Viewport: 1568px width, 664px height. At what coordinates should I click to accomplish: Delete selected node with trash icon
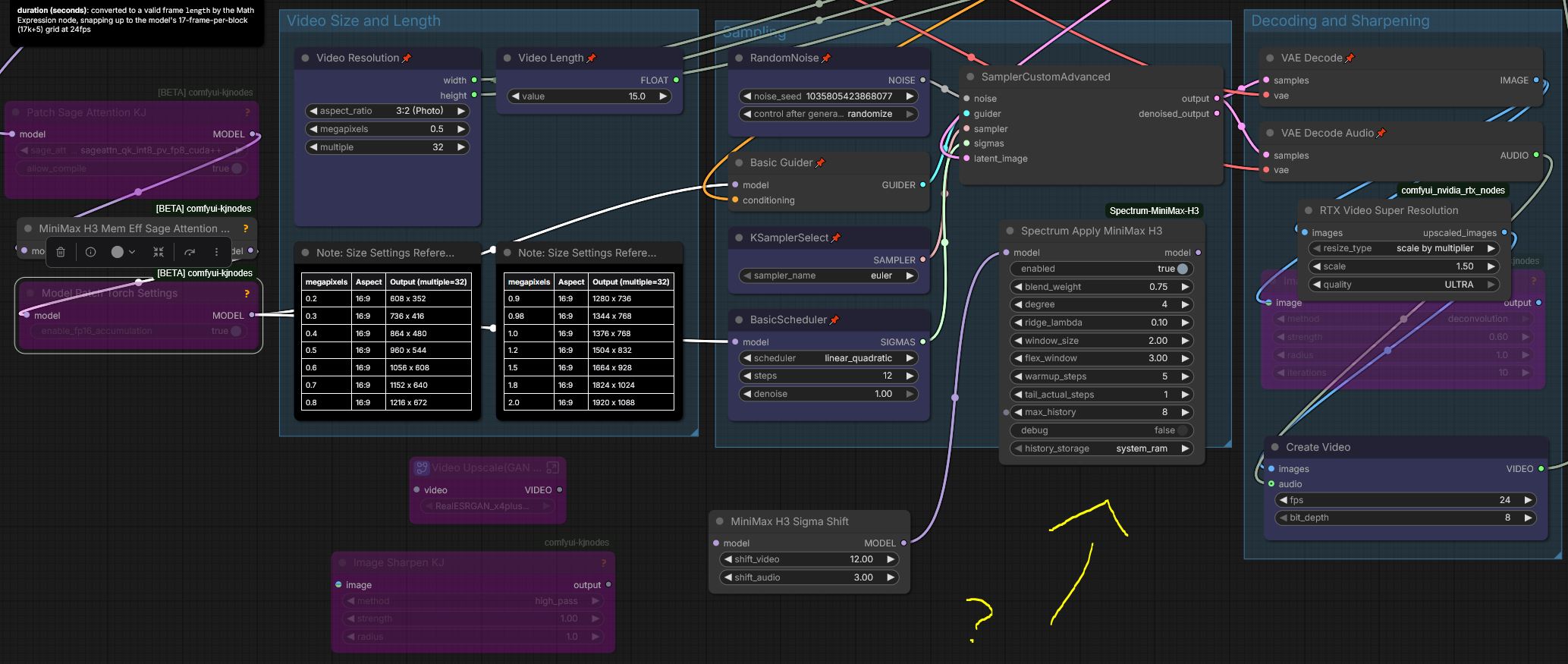point(61,252)
